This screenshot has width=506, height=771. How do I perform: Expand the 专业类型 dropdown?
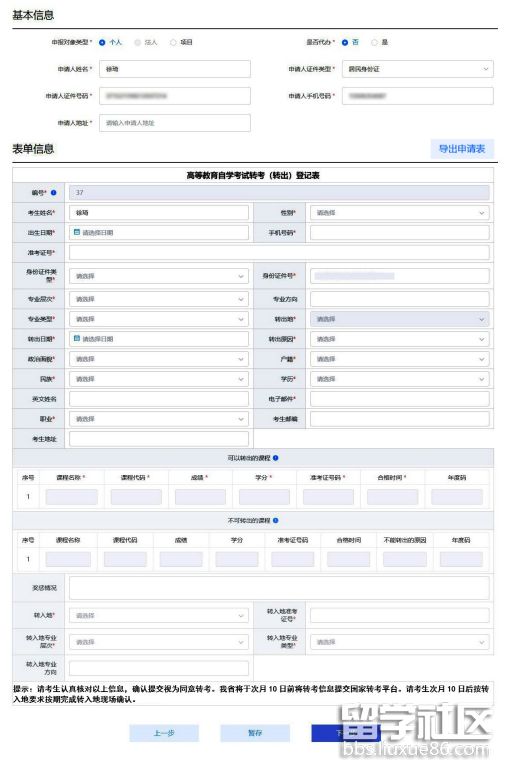pos(158,319)
